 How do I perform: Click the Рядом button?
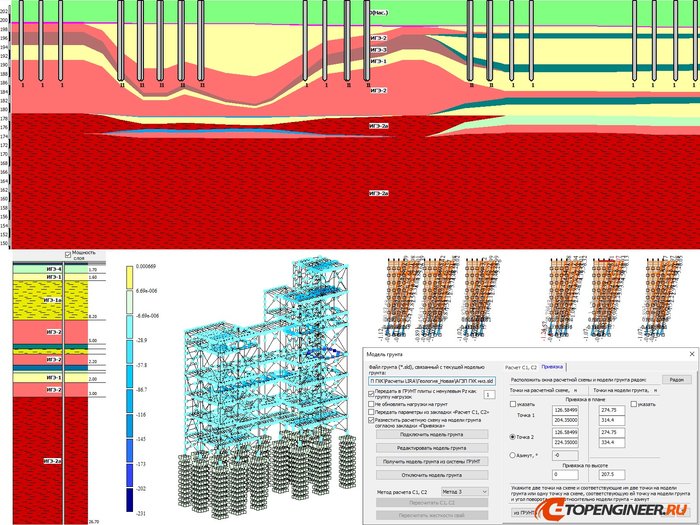677,379
